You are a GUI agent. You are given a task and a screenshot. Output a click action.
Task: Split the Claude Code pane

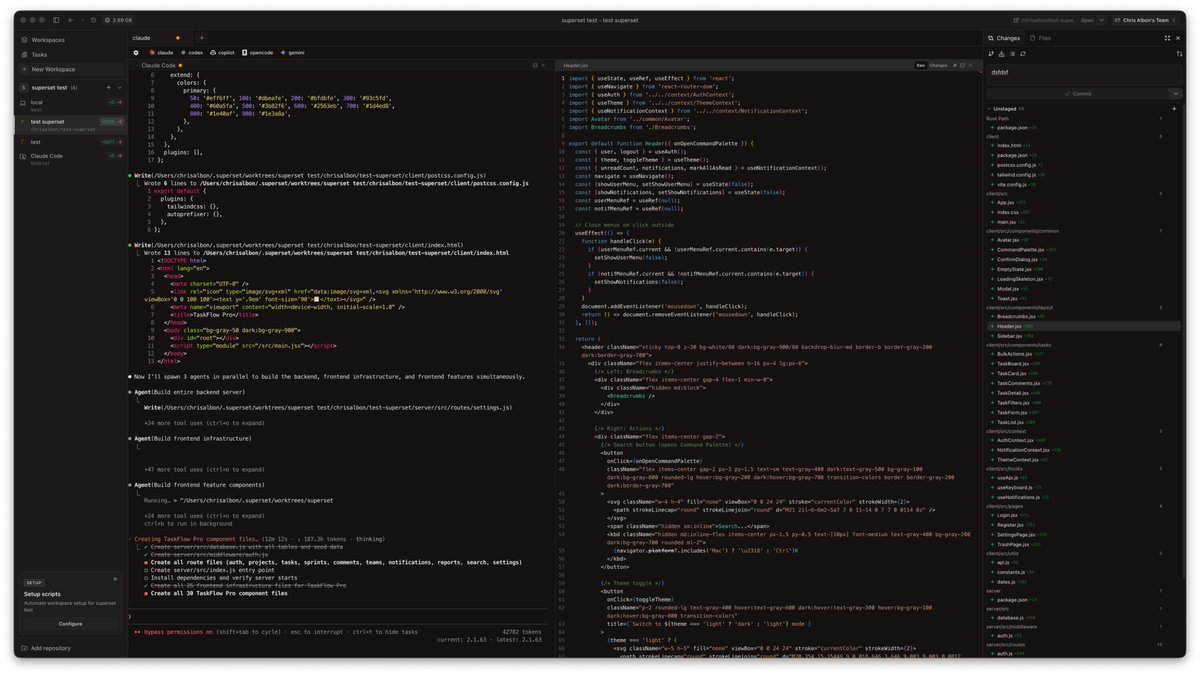coord(535,65)
